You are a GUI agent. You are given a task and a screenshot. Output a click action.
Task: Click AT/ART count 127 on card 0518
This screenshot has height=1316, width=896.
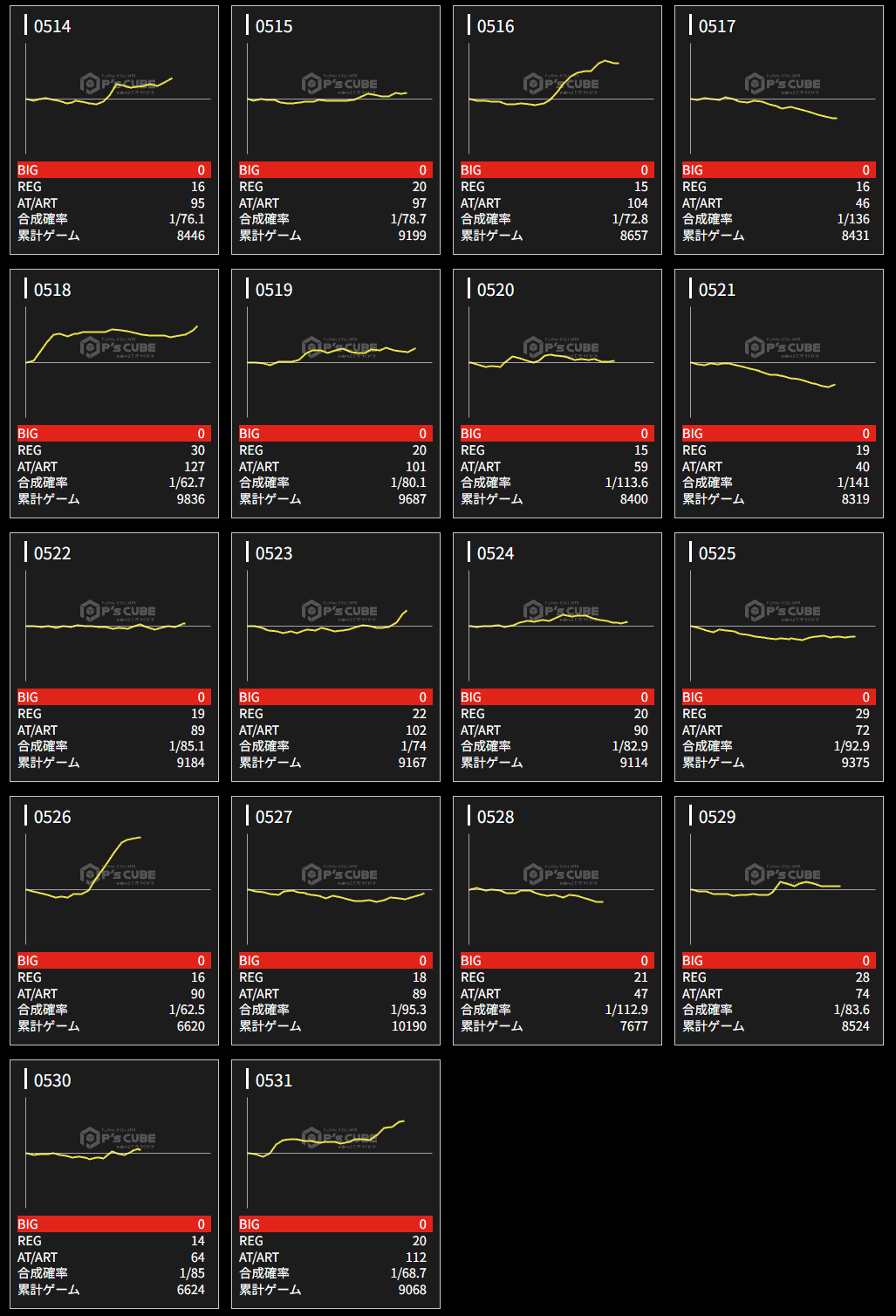tap(195, 467)
